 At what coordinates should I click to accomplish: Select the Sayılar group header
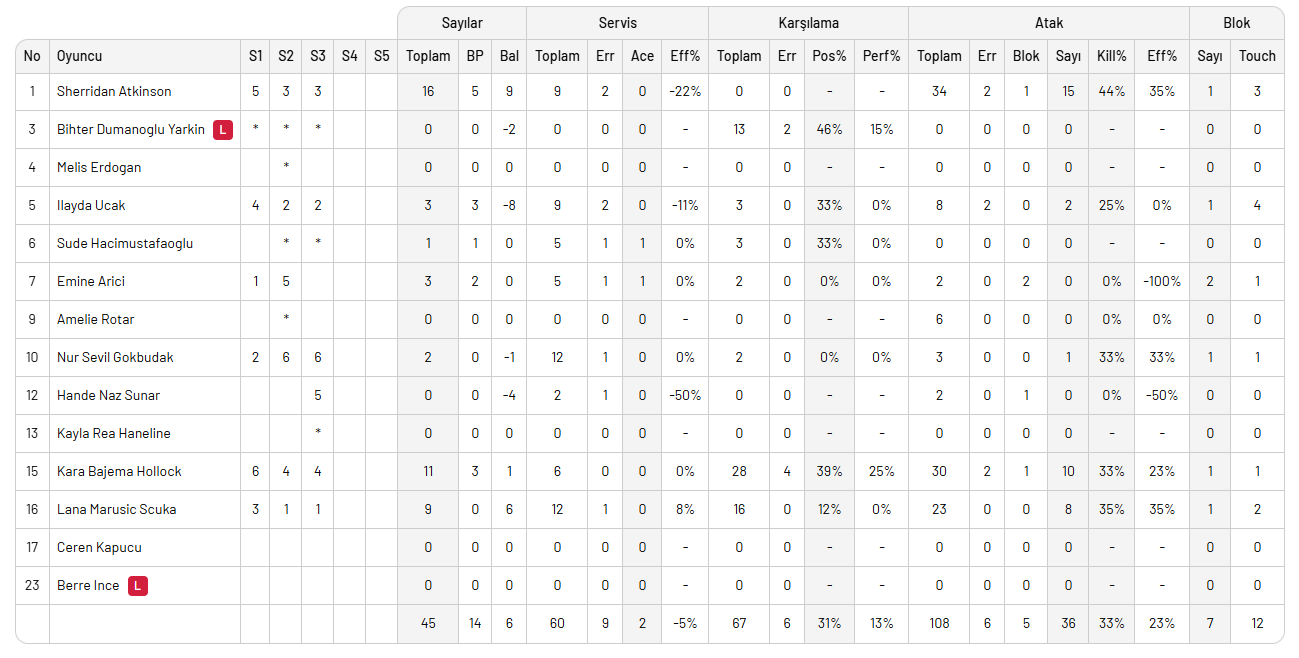point(461,23)
